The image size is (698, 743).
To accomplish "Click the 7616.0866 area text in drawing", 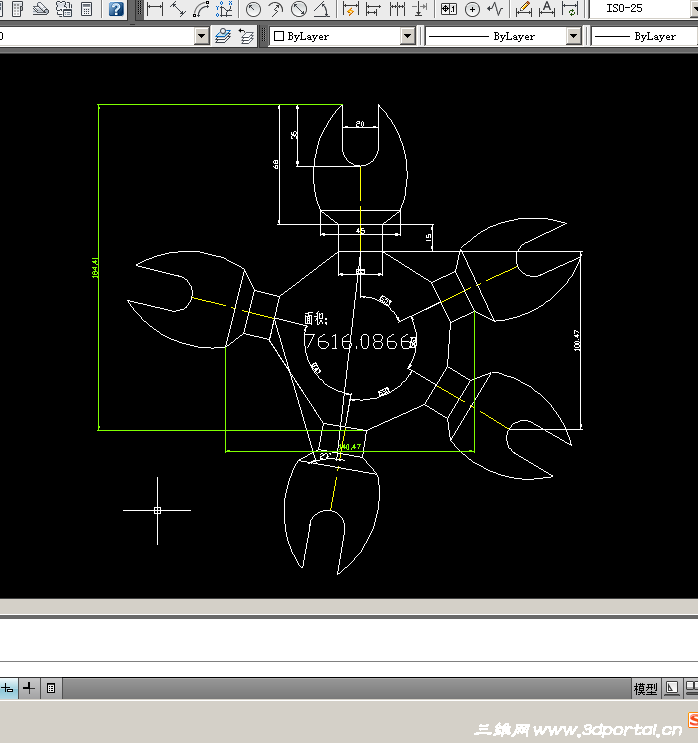I will point(360,342).
